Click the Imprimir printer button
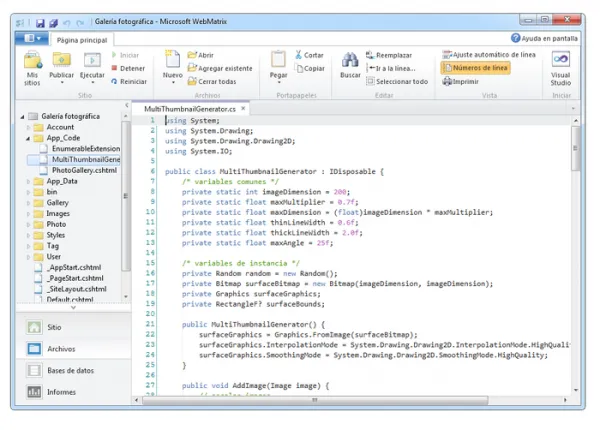The height and width of the screenshot is (430, 600). click(461, 81)
